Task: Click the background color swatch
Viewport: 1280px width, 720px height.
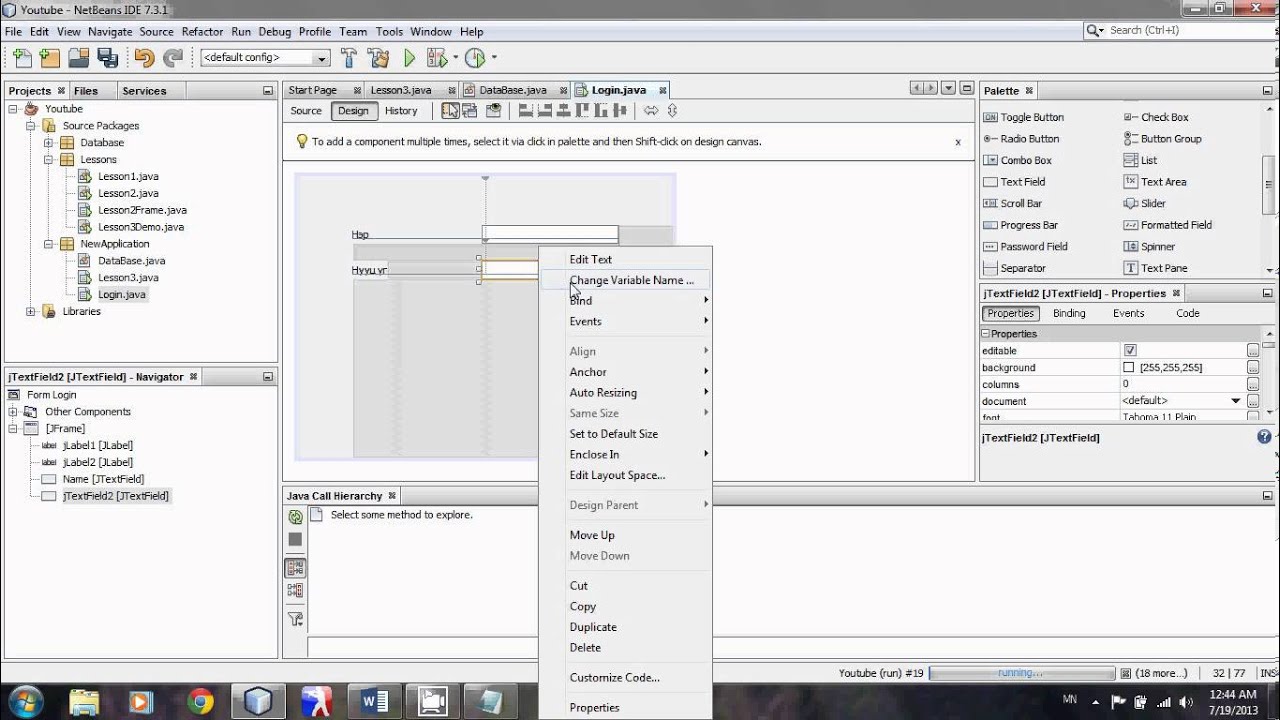Action: [x=1129, y=368]
